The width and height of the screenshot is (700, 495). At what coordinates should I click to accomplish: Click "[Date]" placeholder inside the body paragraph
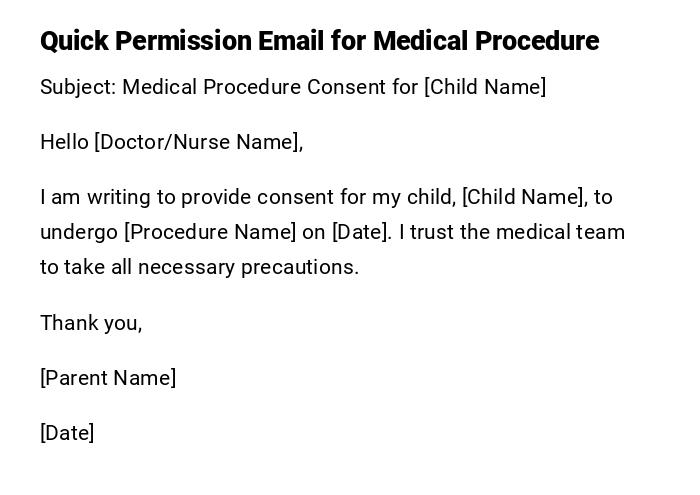click(x=360, y=232)
